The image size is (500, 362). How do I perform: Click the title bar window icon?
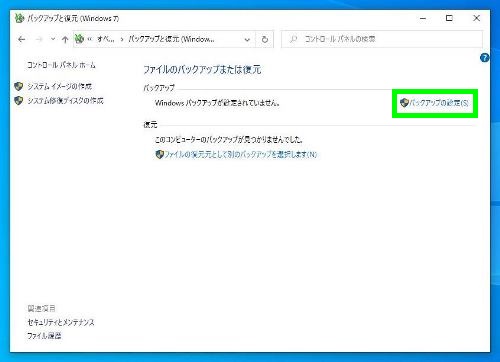point(20,18)
